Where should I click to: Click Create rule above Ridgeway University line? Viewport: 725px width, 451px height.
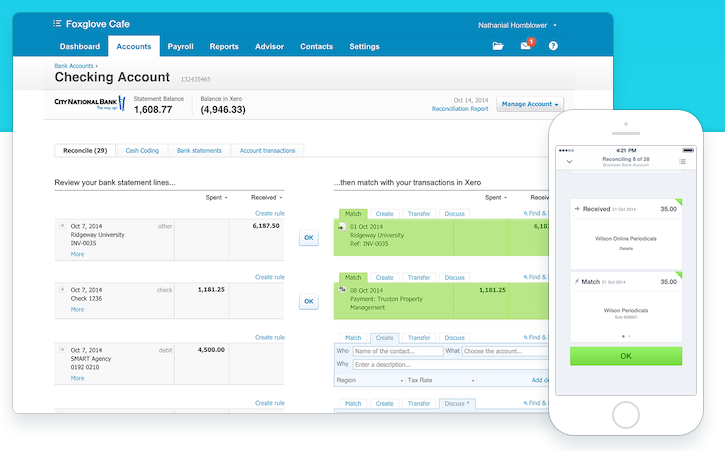pos(270,213)
